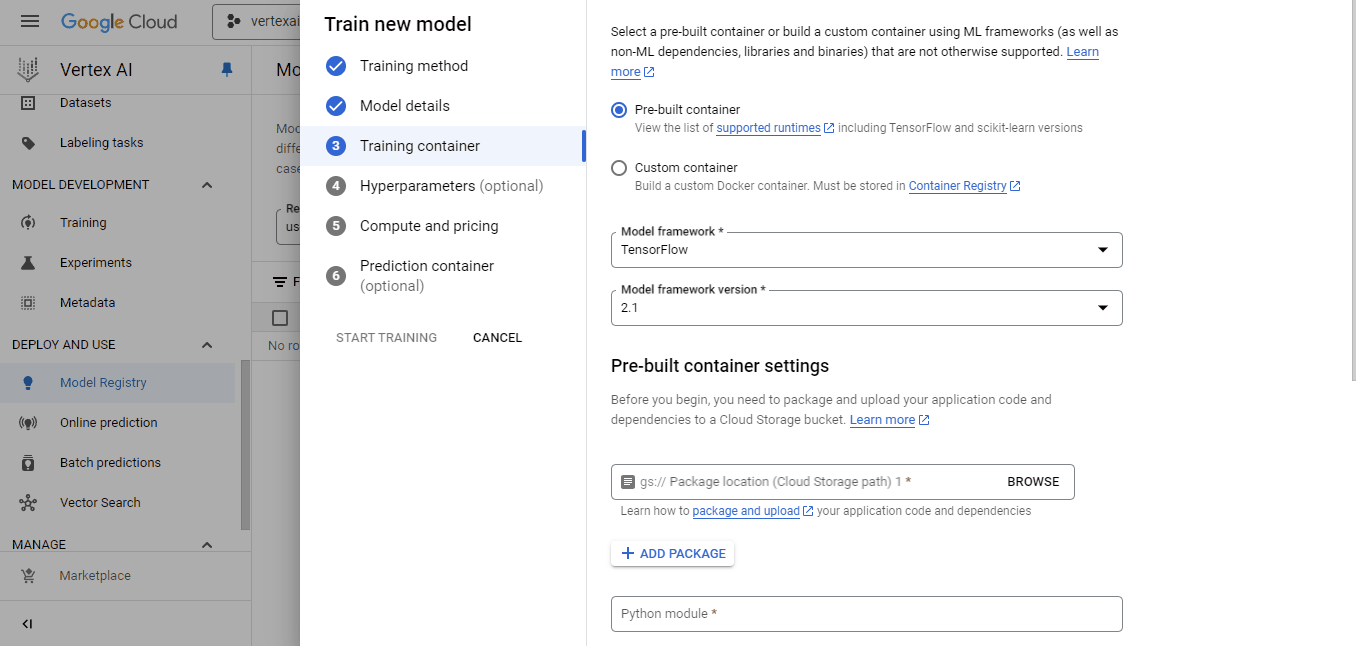Click the Model Registry lightbulb icon
This screenshot has height=646, width=1356.
(28, 383)
